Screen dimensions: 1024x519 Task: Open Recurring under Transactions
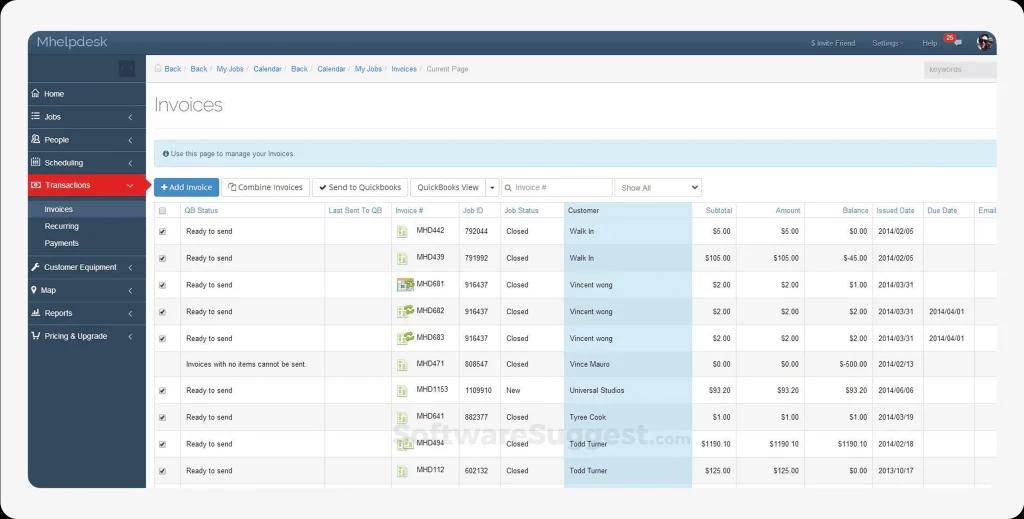61,226
